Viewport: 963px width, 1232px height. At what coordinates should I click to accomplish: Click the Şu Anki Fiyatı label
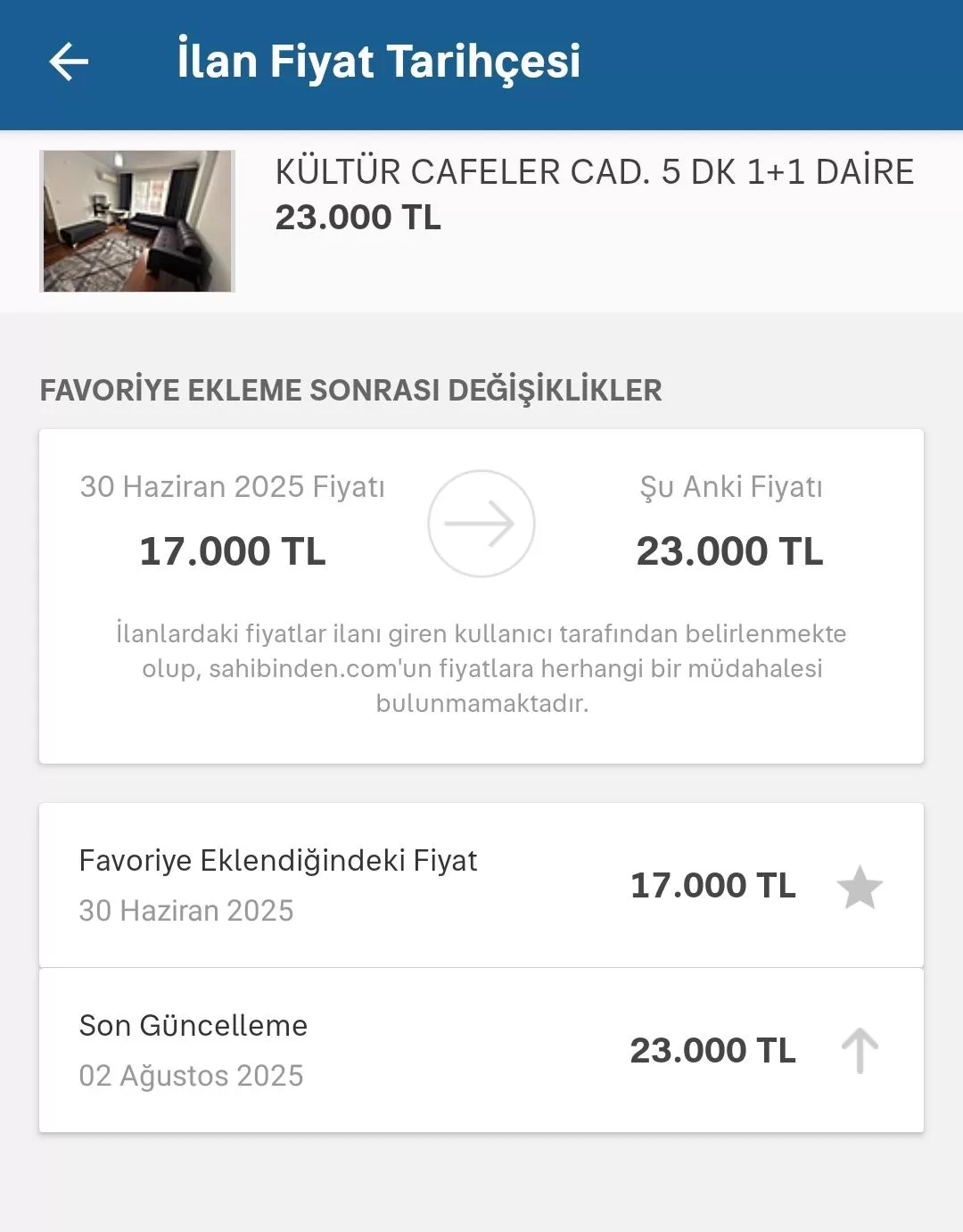coord(731,487)
